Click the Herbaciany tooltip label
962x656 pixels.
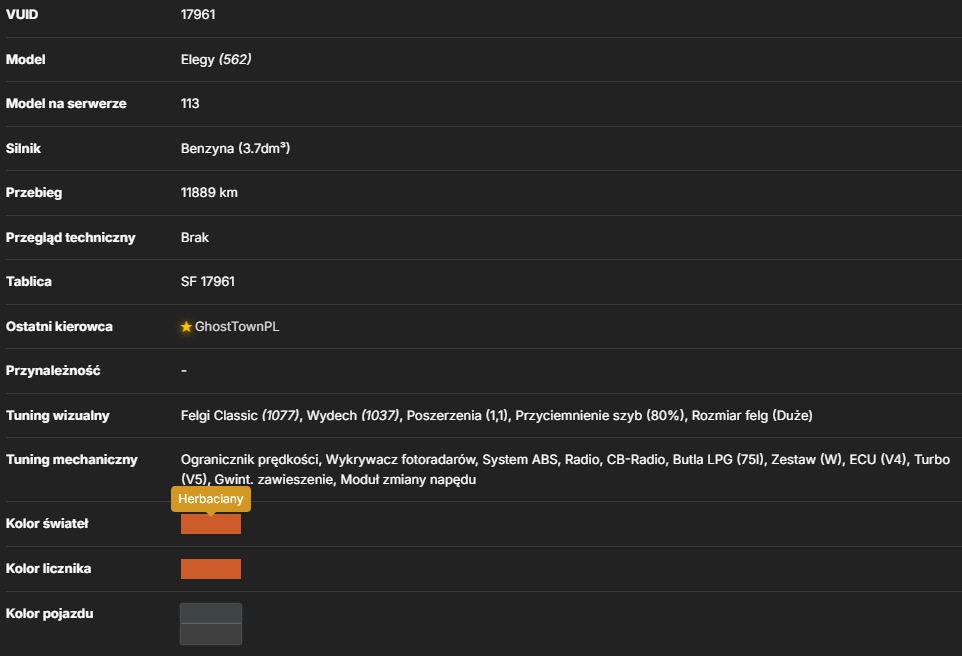[210, 499]
